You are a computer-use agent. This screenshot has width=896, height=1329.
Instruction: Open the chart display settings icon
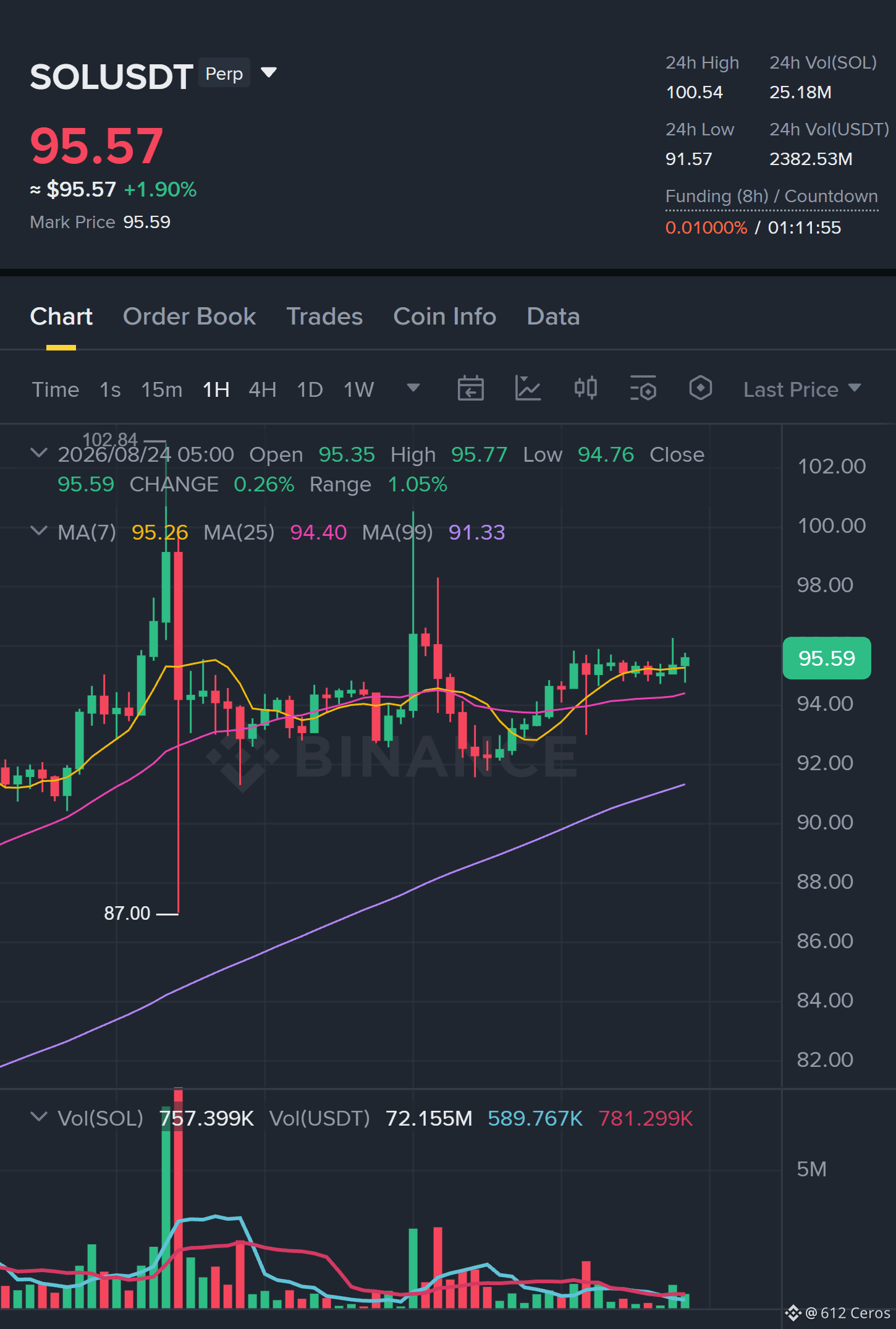click(x=643, y=388)
